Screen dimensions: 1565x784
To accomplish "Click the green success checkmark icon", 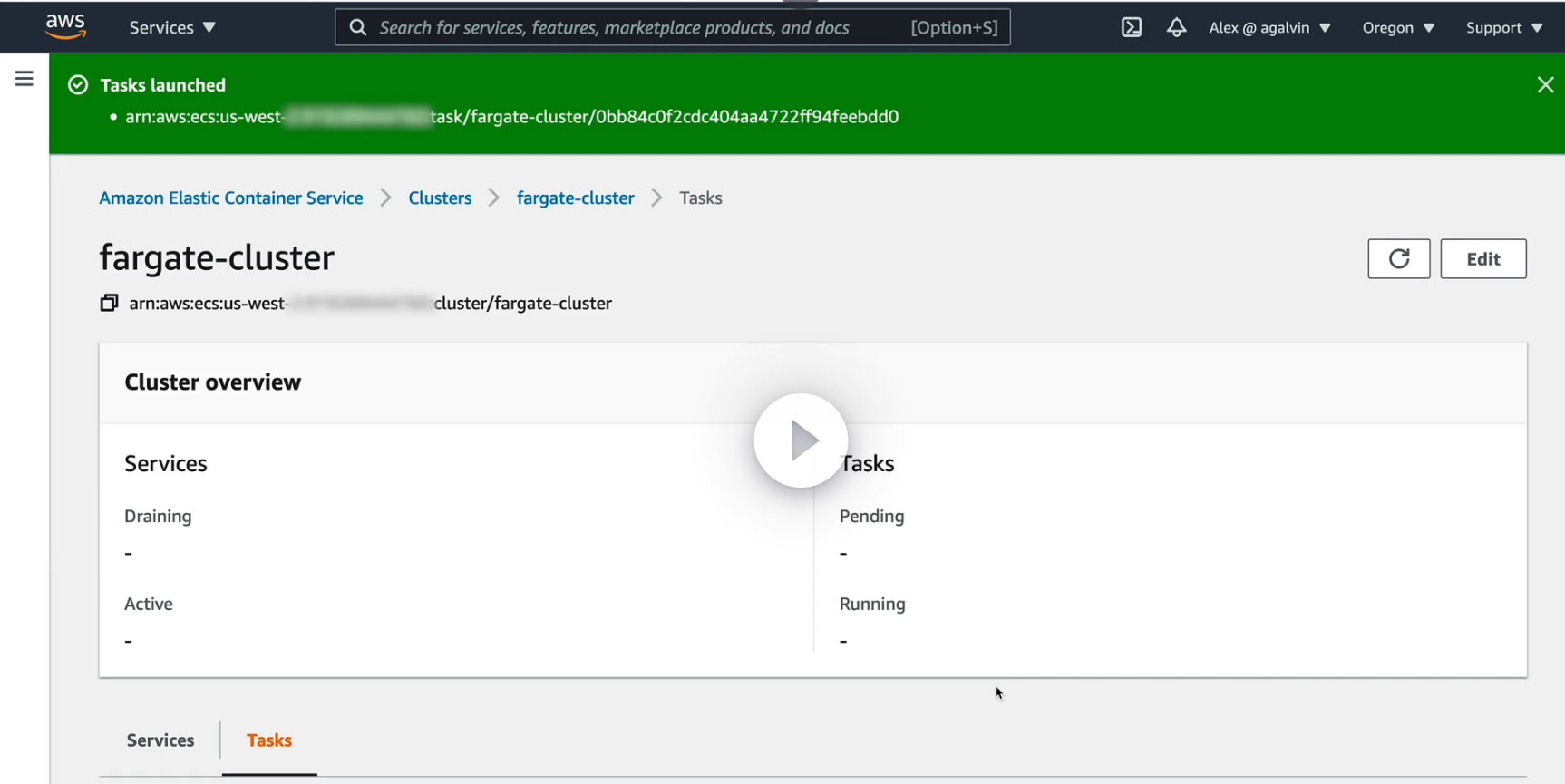I will [x=79, y=85].
